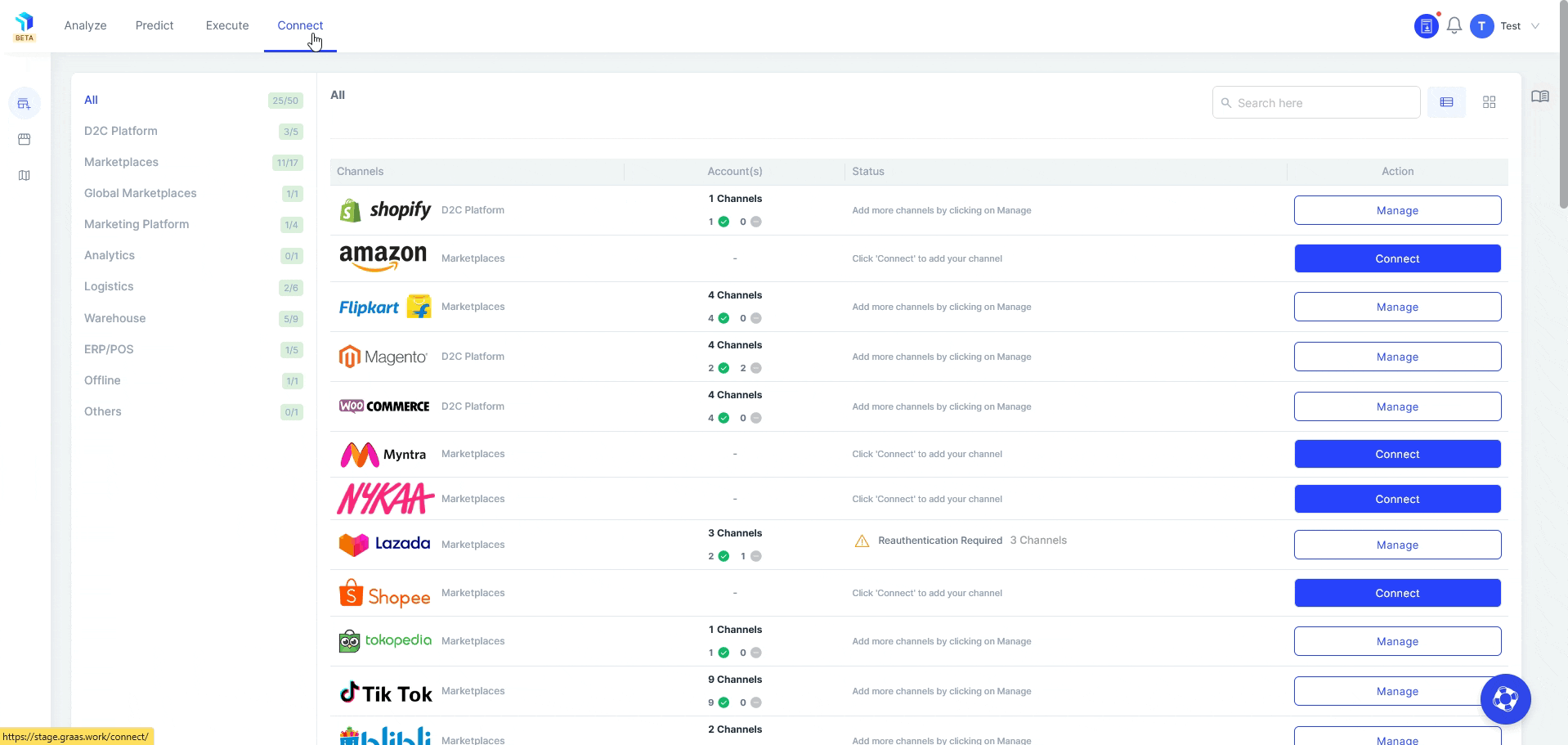Open the help guide book icon
Image resolution: width=1568 pixels, height=745 pixels.
point(1540,96)
